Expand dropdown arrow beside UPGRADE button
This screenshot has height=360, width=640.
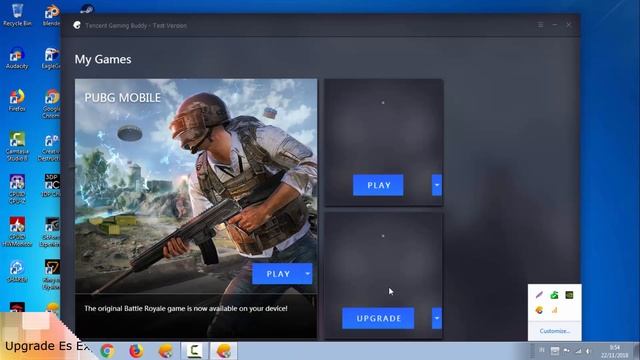point(437,318)
